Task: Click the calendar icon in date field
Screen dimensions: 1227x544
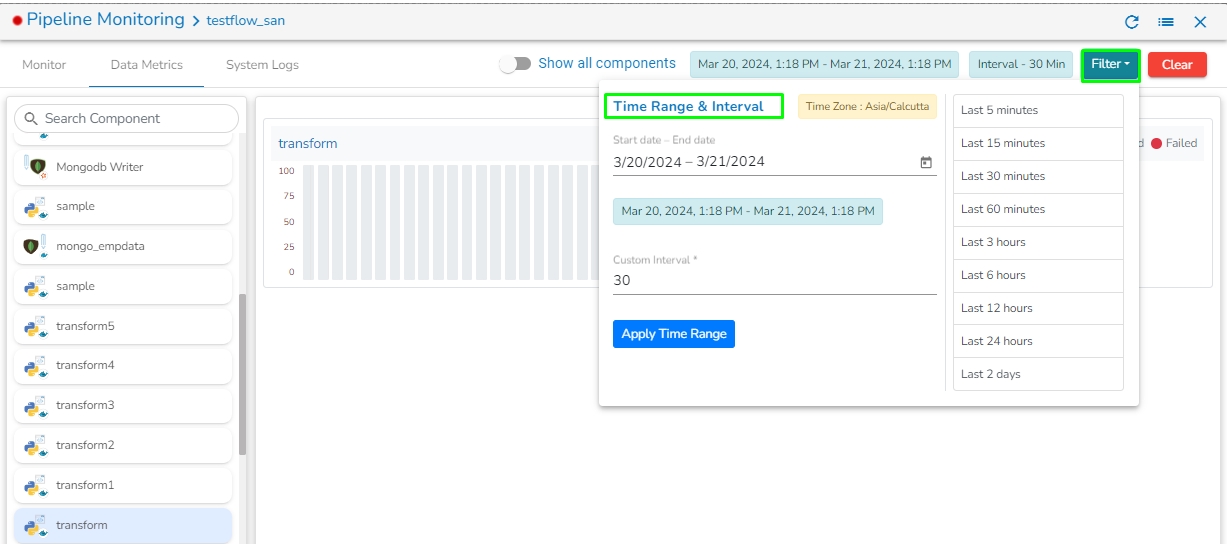Action: [926, 162]
